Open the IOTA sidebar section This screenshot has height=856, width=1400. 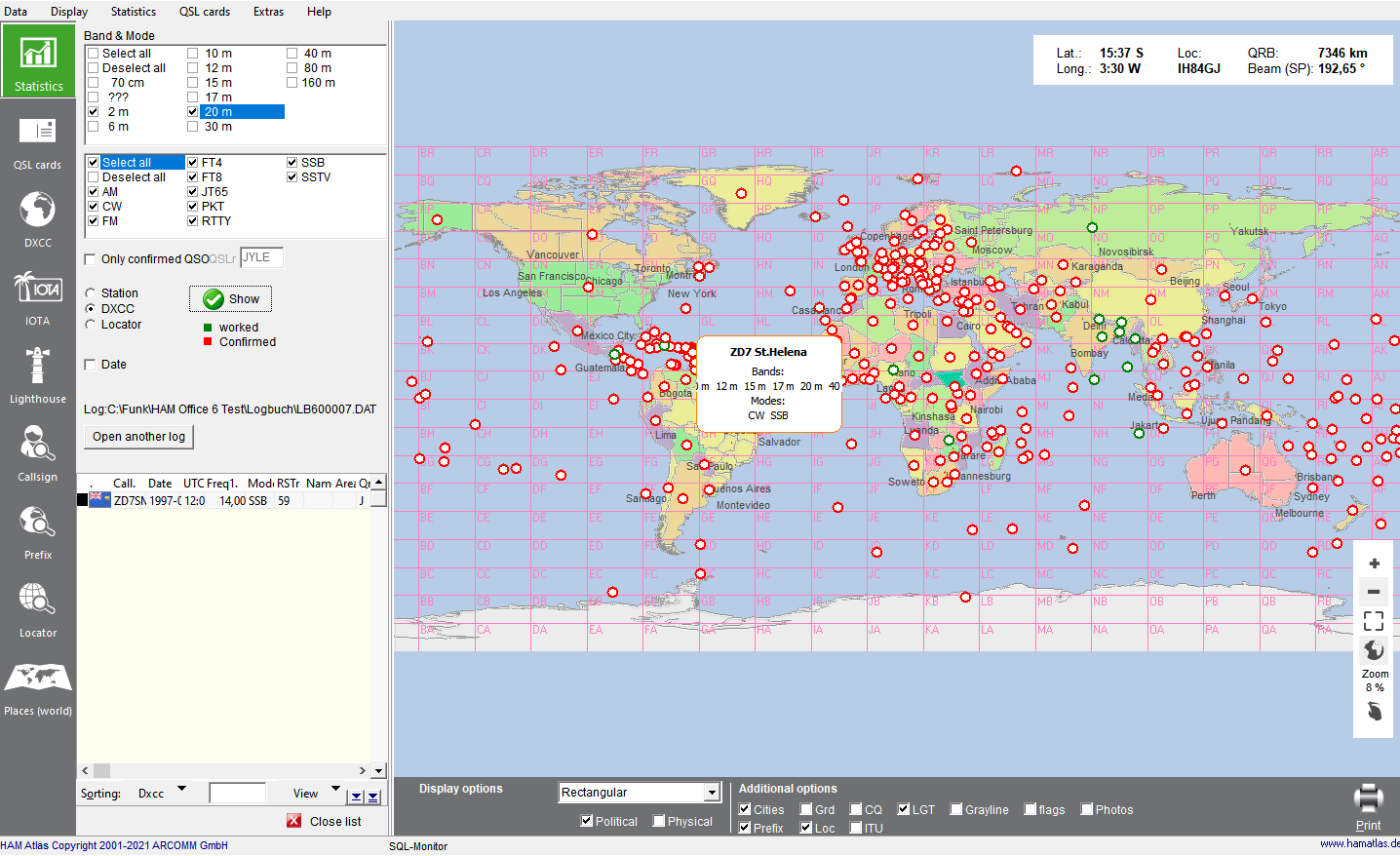click(x=37, y=296)
